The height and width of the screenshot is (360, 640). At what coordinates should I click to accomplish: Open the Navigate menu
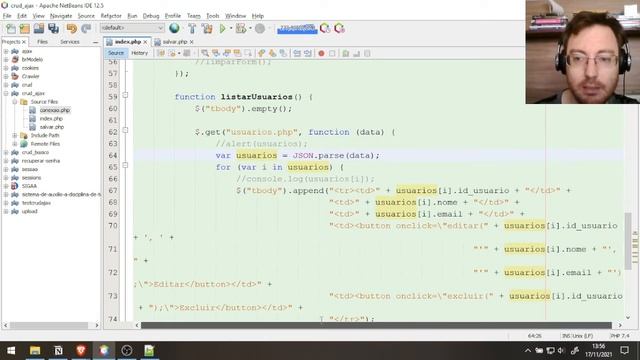pos(61,16)
